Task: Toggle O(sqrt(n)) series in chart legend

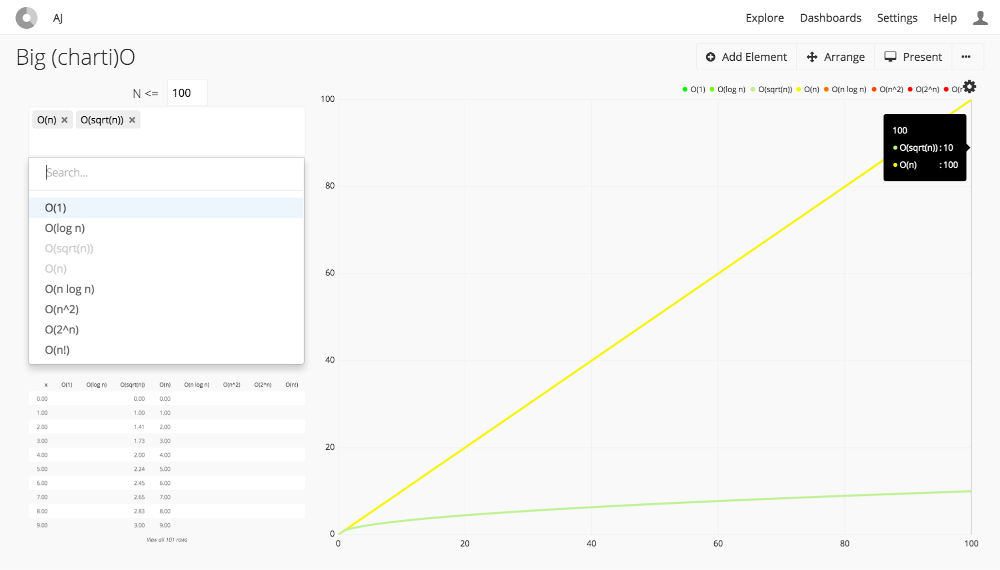Action: point(771,89)
